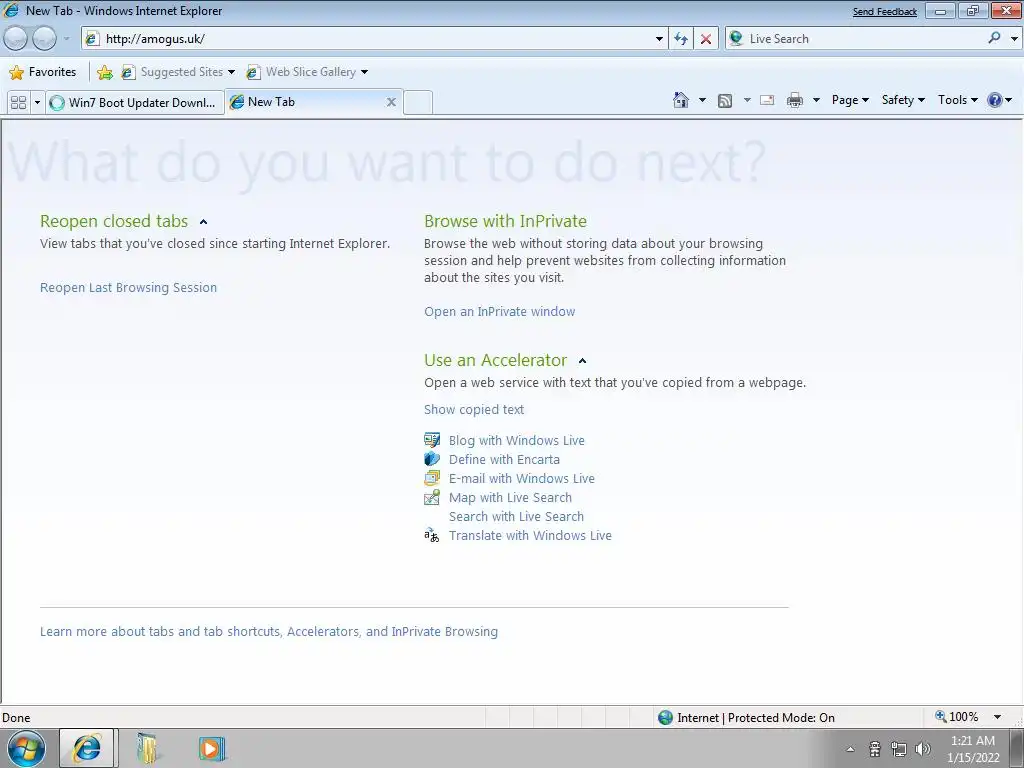Image resolution: width=1024 pixels, height=768 pixels.
Task: Open Windows Media Player from taskbar
Action: coord(212,748)
